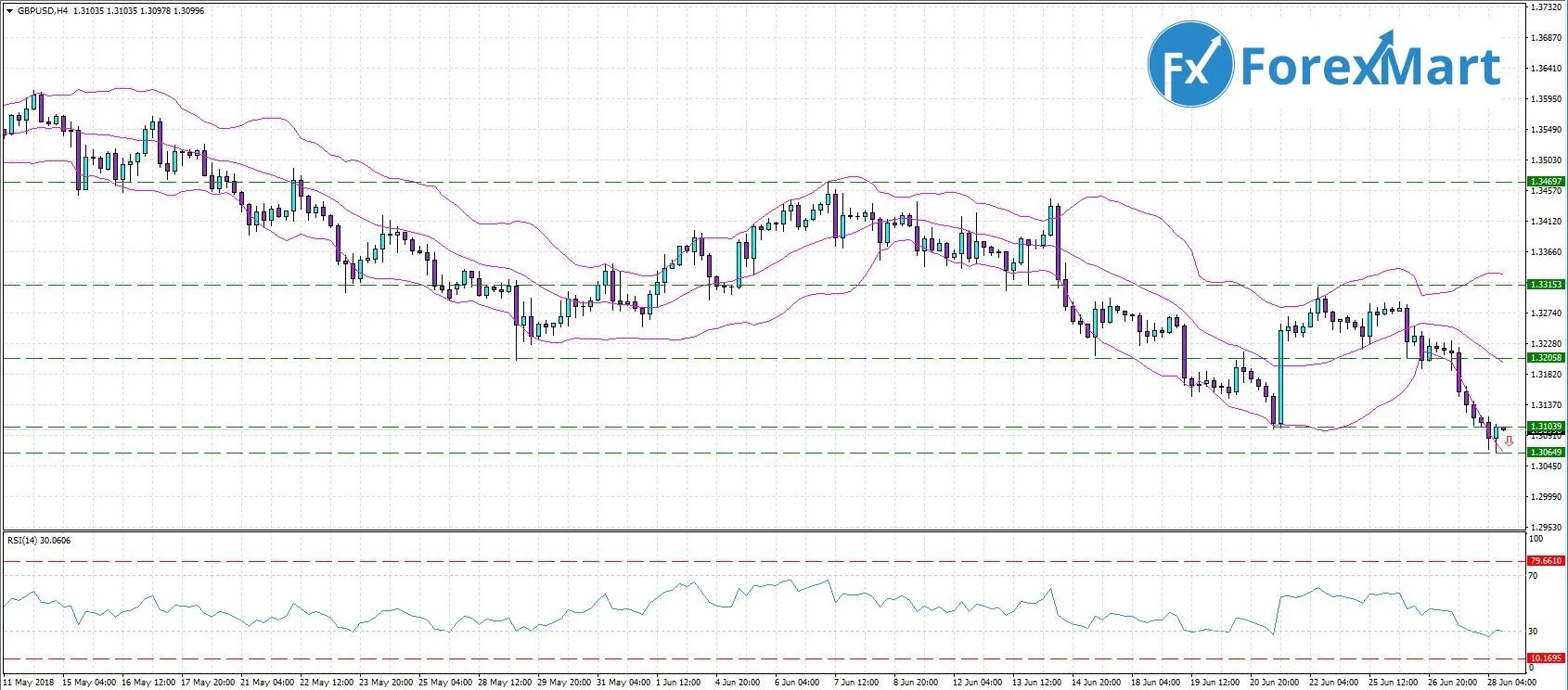Click the 1.33660 price axis value
This screenshot has width=1568, height=690.
point(1545,252)
